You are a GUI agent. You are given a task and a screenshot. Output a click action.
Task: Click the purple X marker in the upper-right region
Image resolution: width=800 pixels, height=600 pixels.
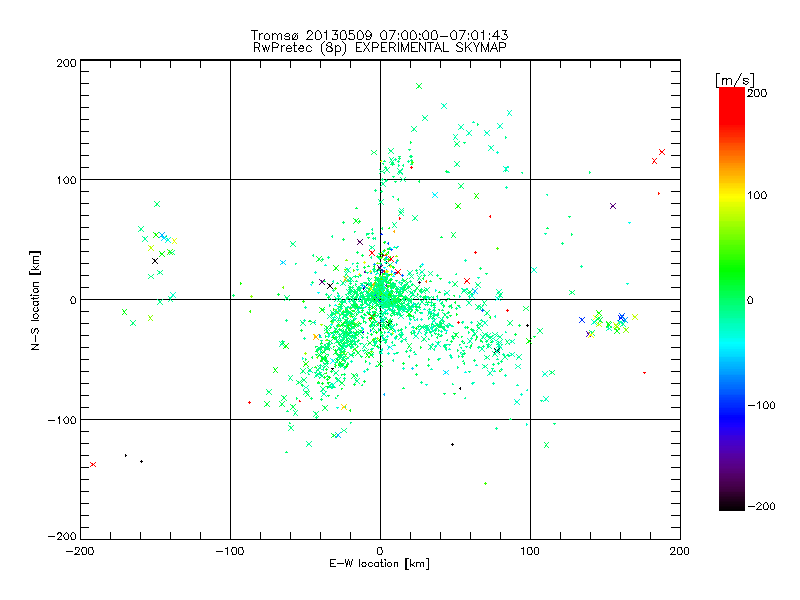click(x=613, y=206)
